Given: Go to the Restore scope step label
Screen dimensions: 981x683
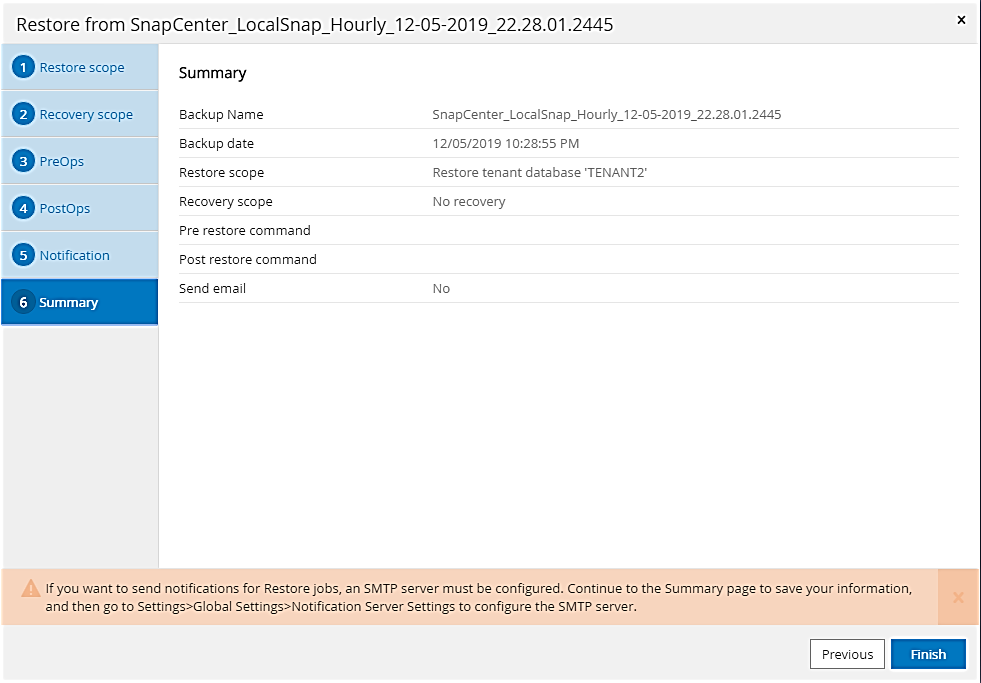Looking at the screenshot, I should (82, 68).
